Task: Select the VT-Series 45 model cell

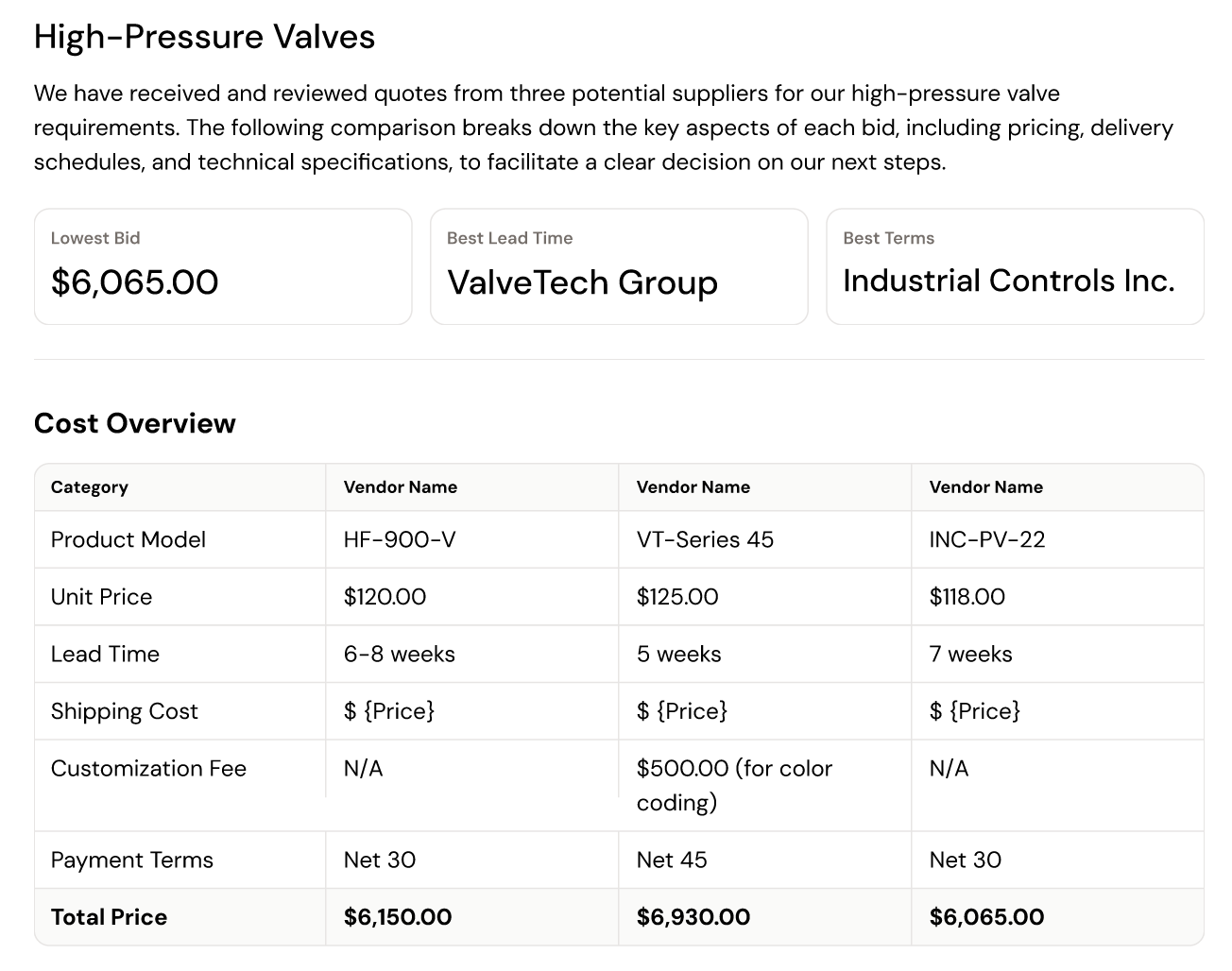Action: [705, 539]
